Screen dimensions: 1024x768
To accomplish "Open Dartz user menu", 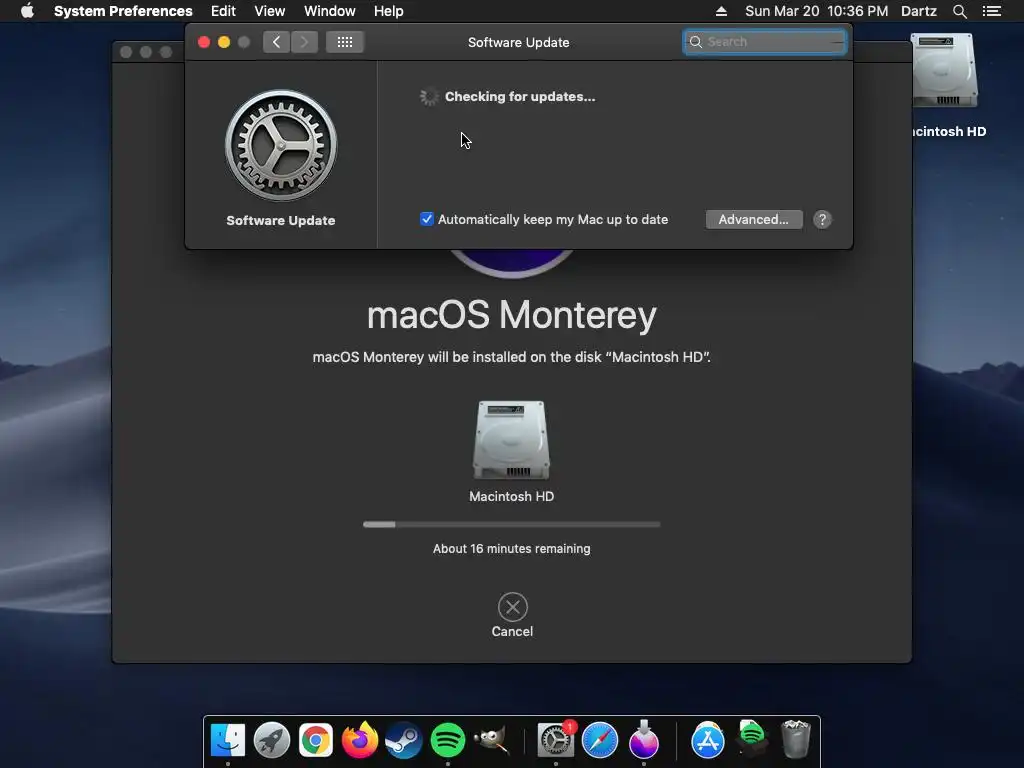I will (919, 11).
